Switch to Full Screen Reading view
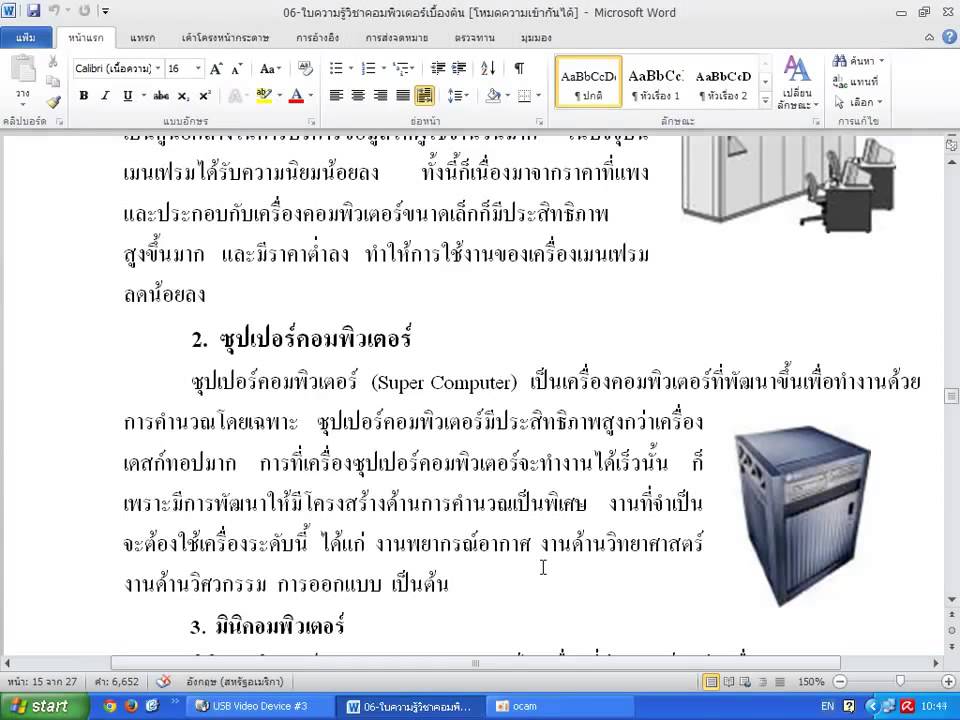The image size is (960, 720). [729, 681]
